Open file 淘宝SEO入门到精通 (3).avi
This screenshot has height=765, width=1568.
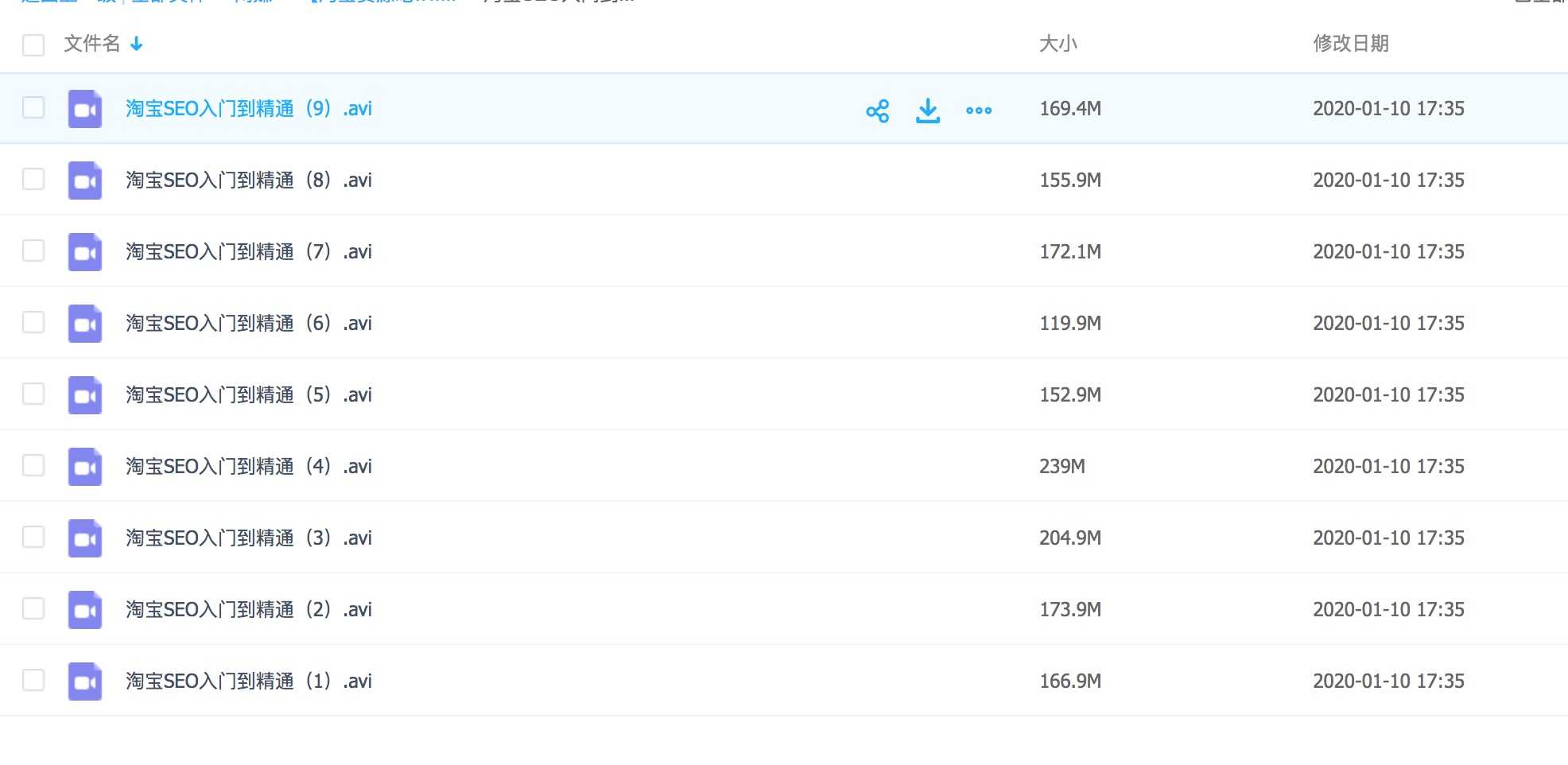(249, 538)
